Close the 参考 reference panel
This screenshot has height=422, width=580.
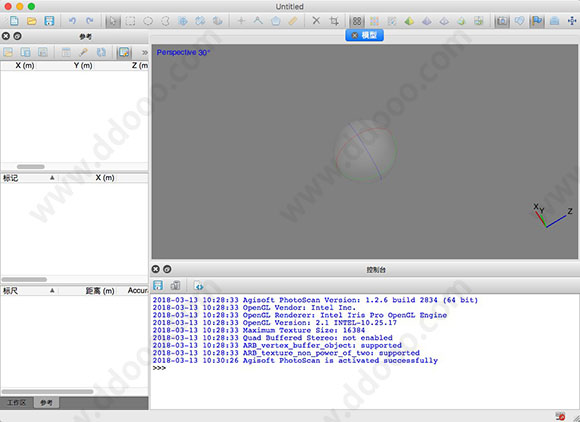click(x=6, y=36)
